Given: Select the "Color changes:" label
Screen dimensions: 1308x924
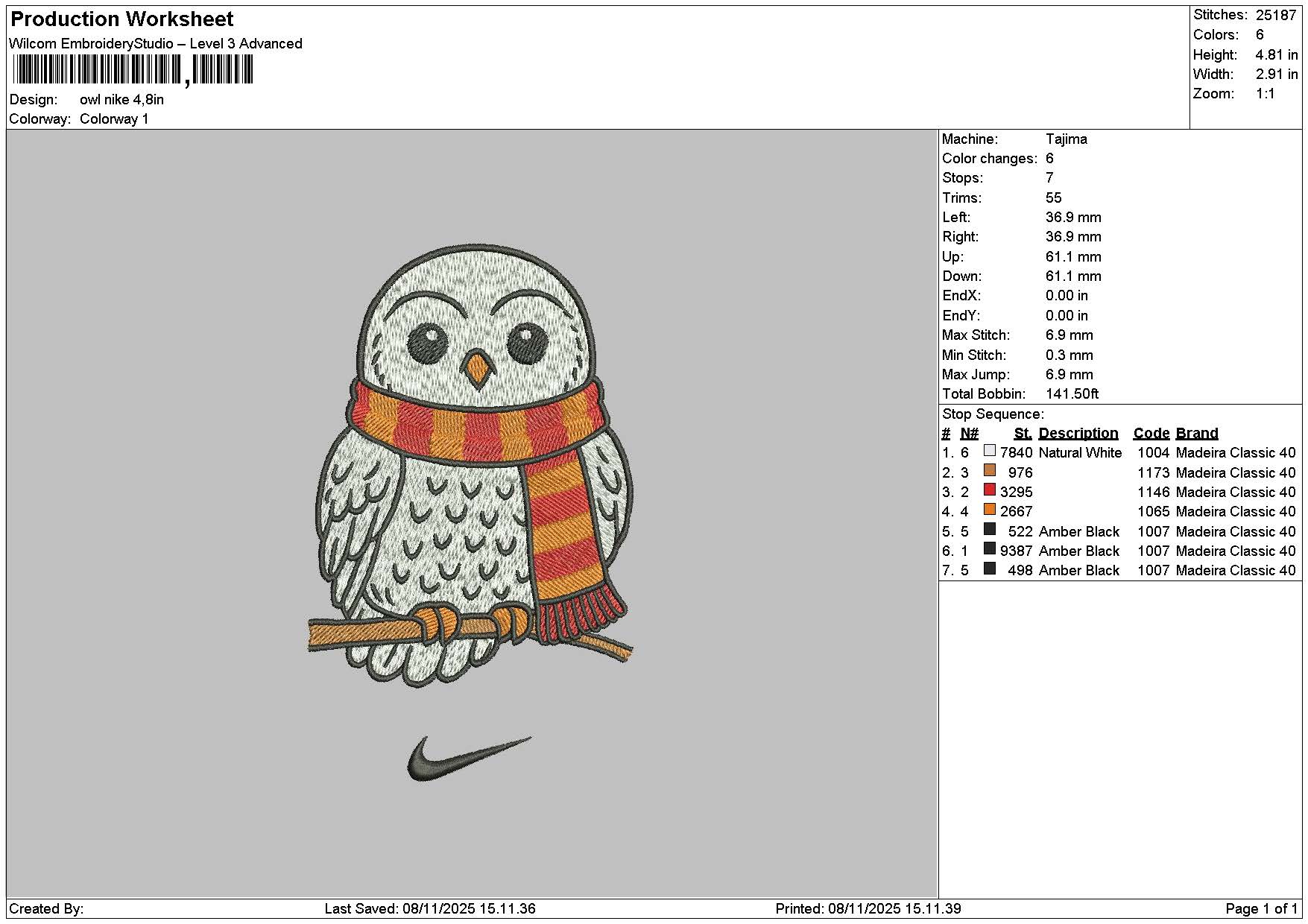Looking at the screenshot, I should pyautogui.click(x=990, y=159).
